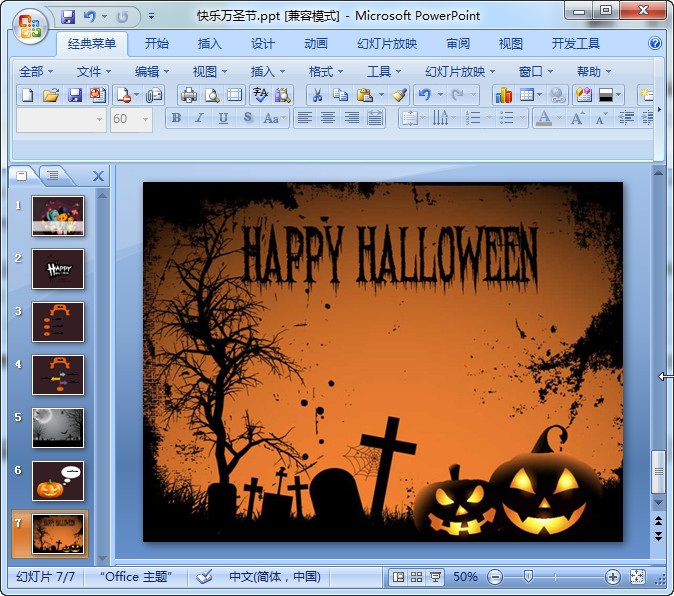The width and height of the screenshot is (674, 596).
Task: Open the font name combo box
Action: point(61,119)
